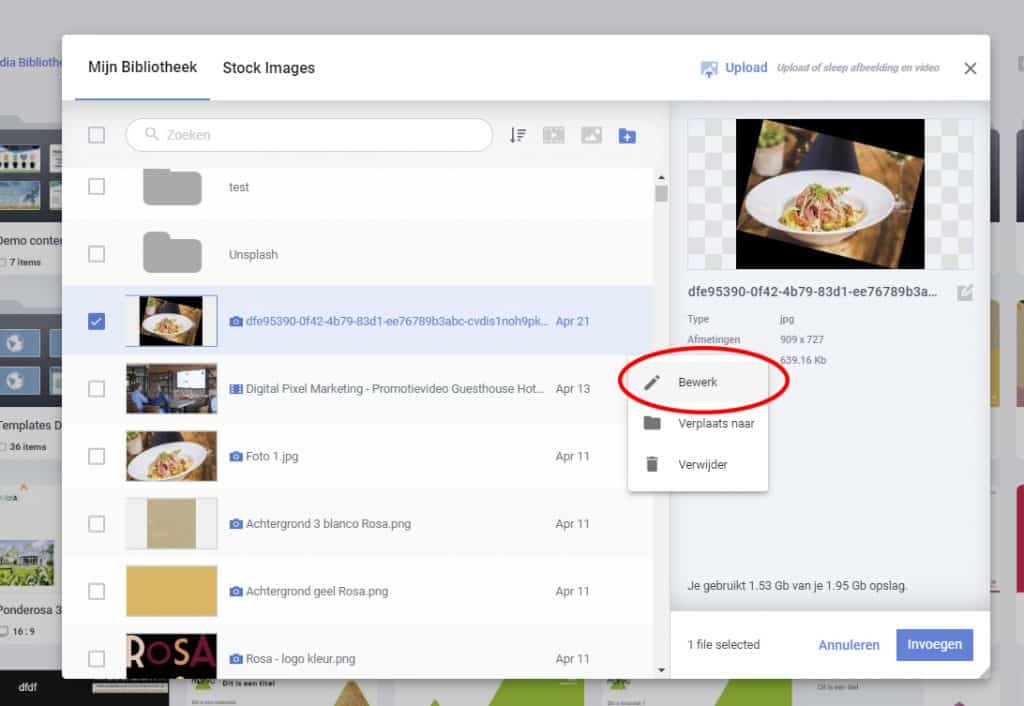Click Achtergrond geel Rosa.png file name
Viewport: 1024px width, 706px height.
[x=317, y=591]
